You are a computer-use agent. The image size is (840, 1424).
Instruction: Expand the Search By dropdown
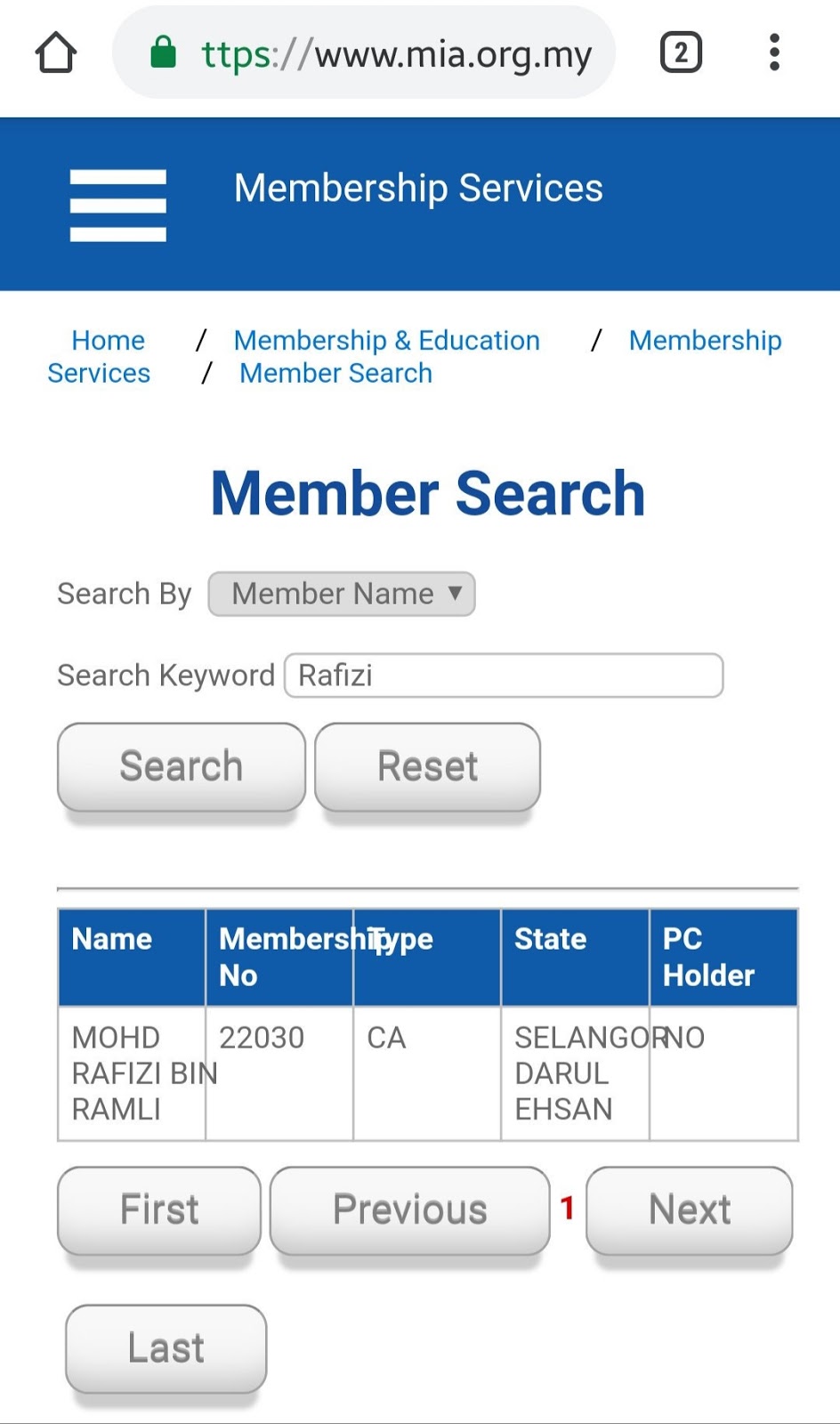pos(342,594)
